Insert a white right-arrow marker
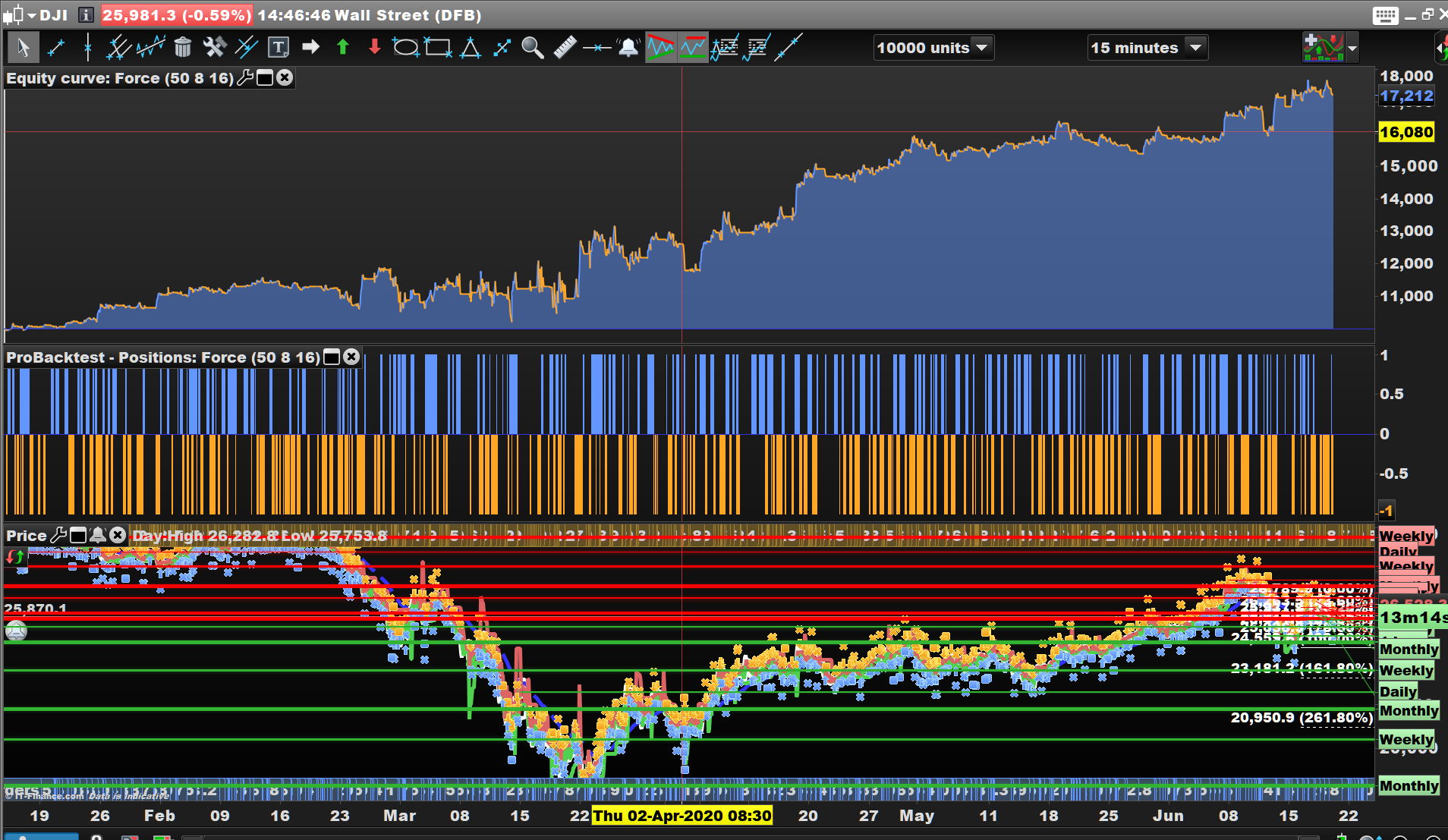Screen dimensions: 1448x840 click(x=310, y=47)
